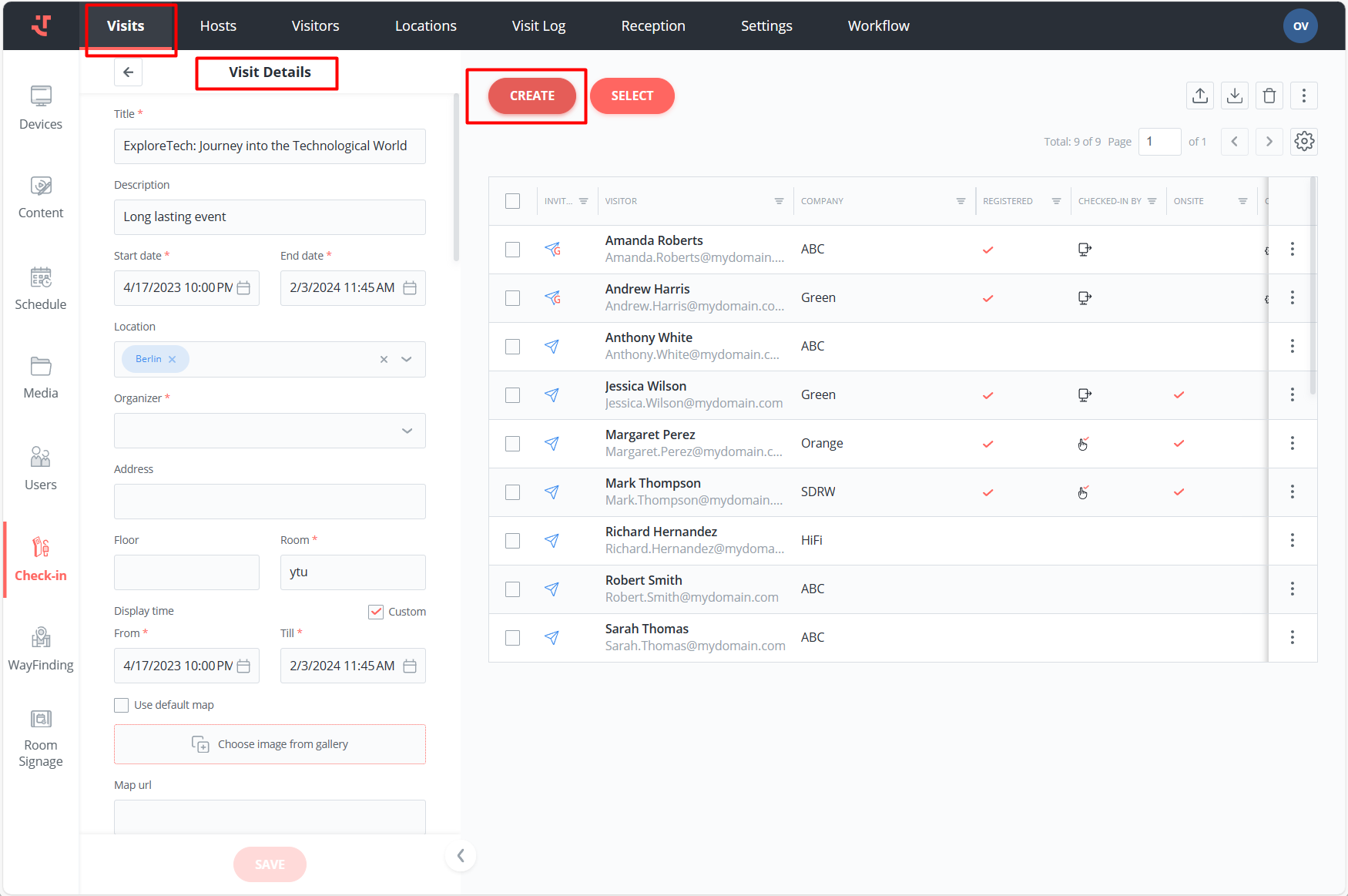Screen dimensions: 1348x896
Task: Go to Room Signage in sidebar
Action: pos(41,738)
